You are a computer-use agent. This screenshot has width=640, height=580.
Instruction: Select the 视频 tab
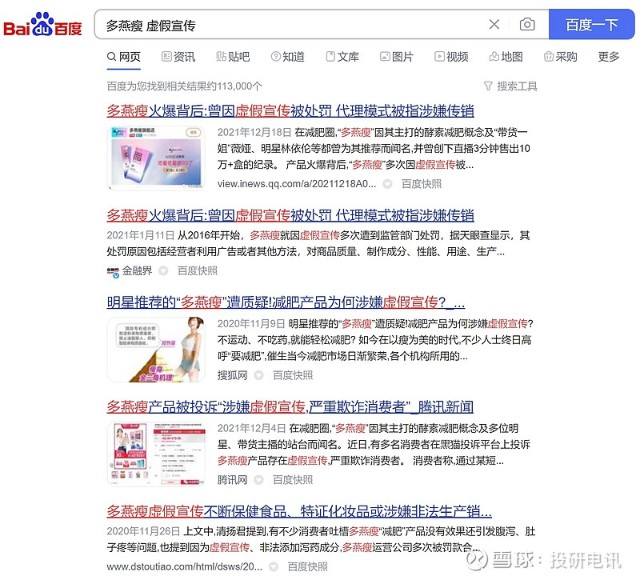click(451, 57)
